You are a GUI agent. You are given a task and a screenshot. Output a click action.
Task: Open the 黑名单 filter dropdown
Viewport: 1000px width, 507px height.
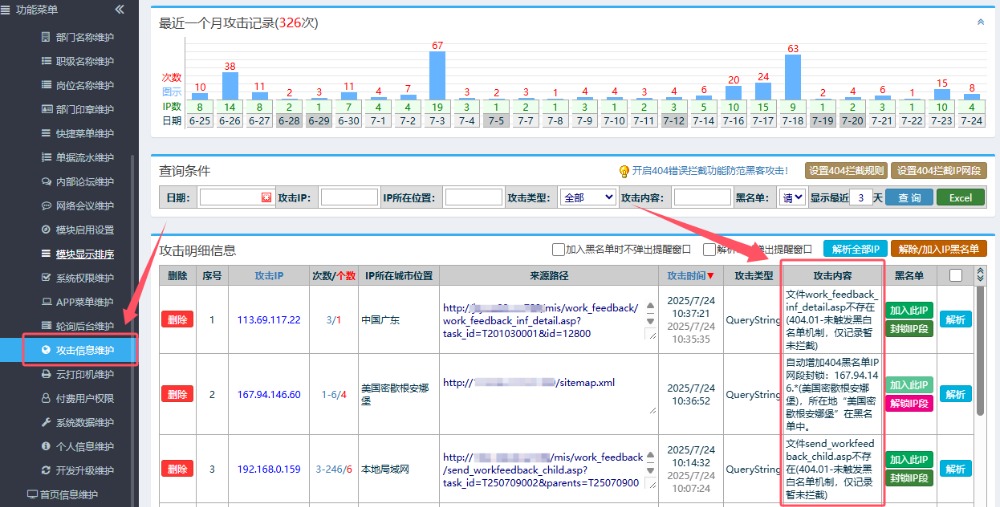(792, 198)
